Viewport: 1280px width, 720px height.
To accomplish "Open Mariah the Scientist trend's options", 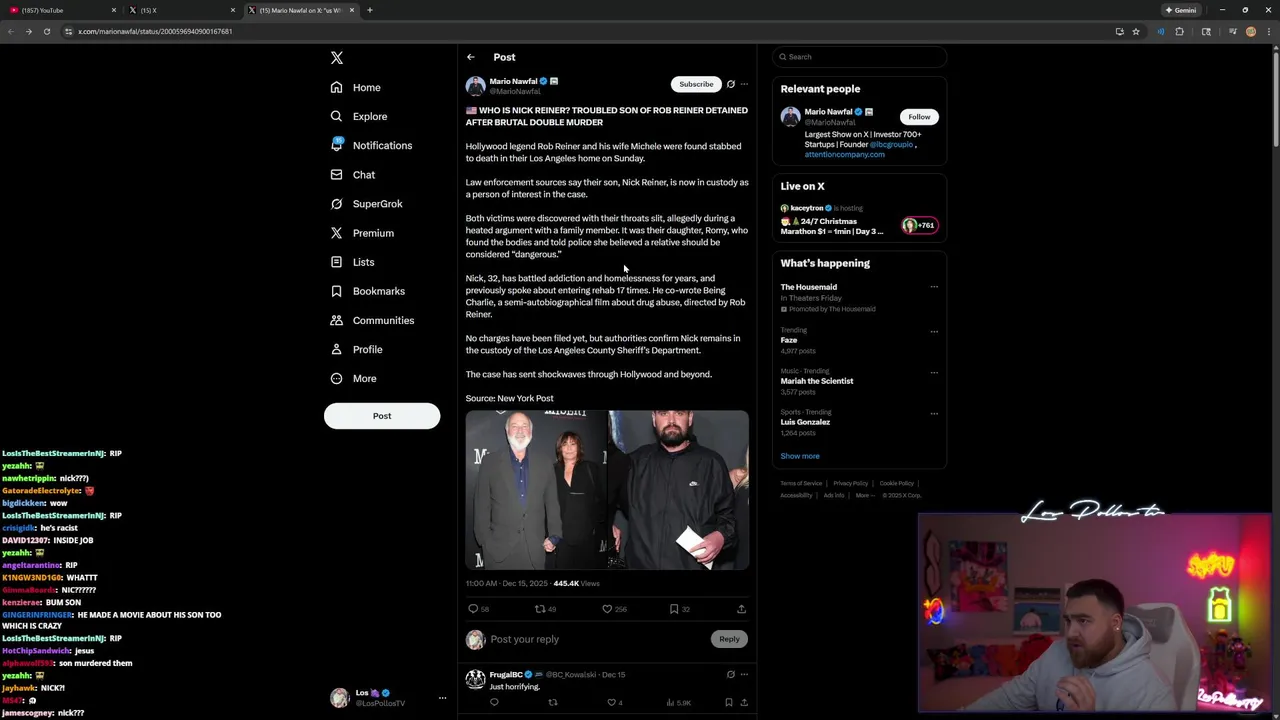I will pyautogui.click(x=934, y=372).
